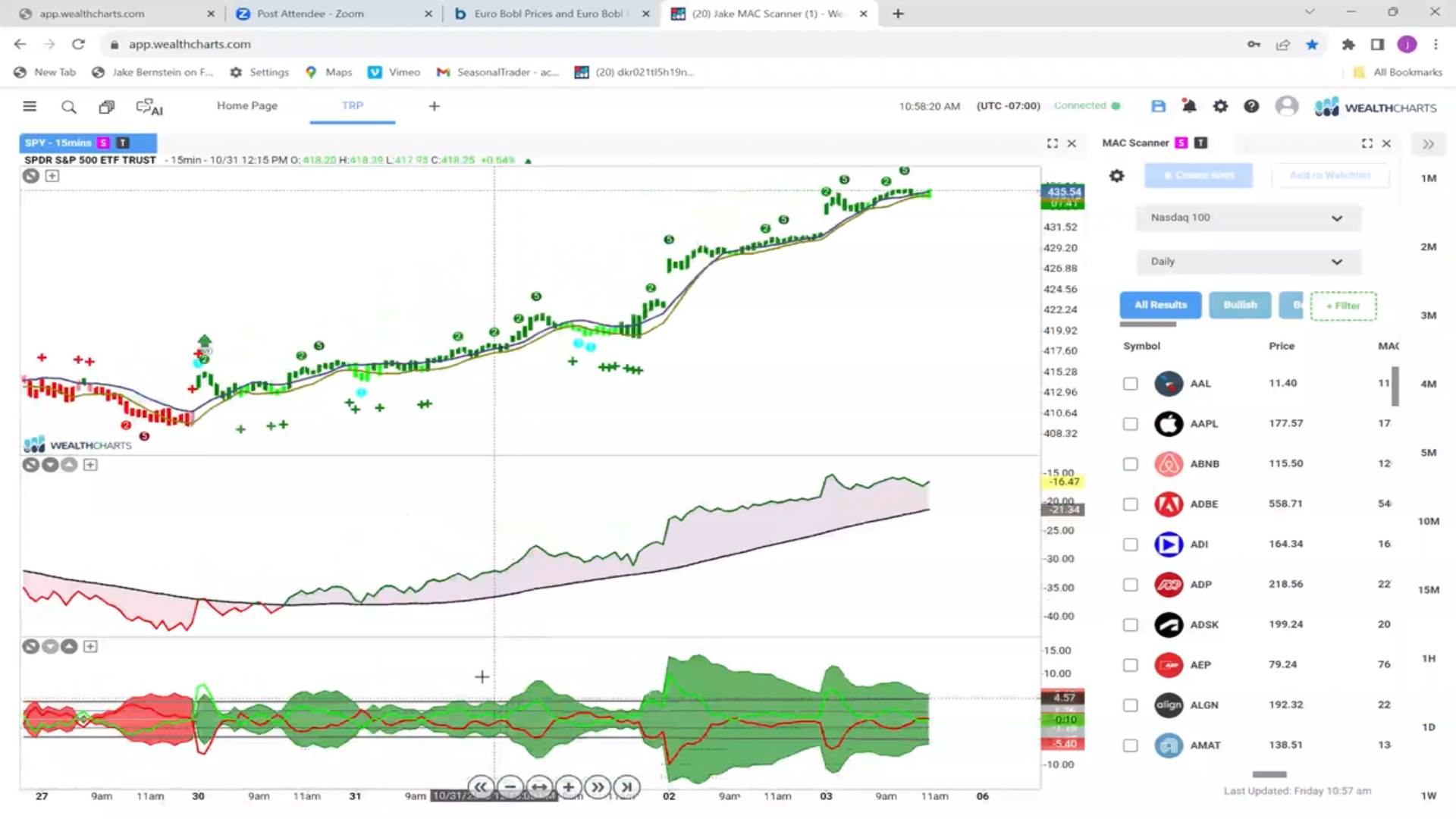The width and height of the screenshot is (1456, 819).
Task: Check the ABNB row checkbox
Action: (x=1131, y=464)
